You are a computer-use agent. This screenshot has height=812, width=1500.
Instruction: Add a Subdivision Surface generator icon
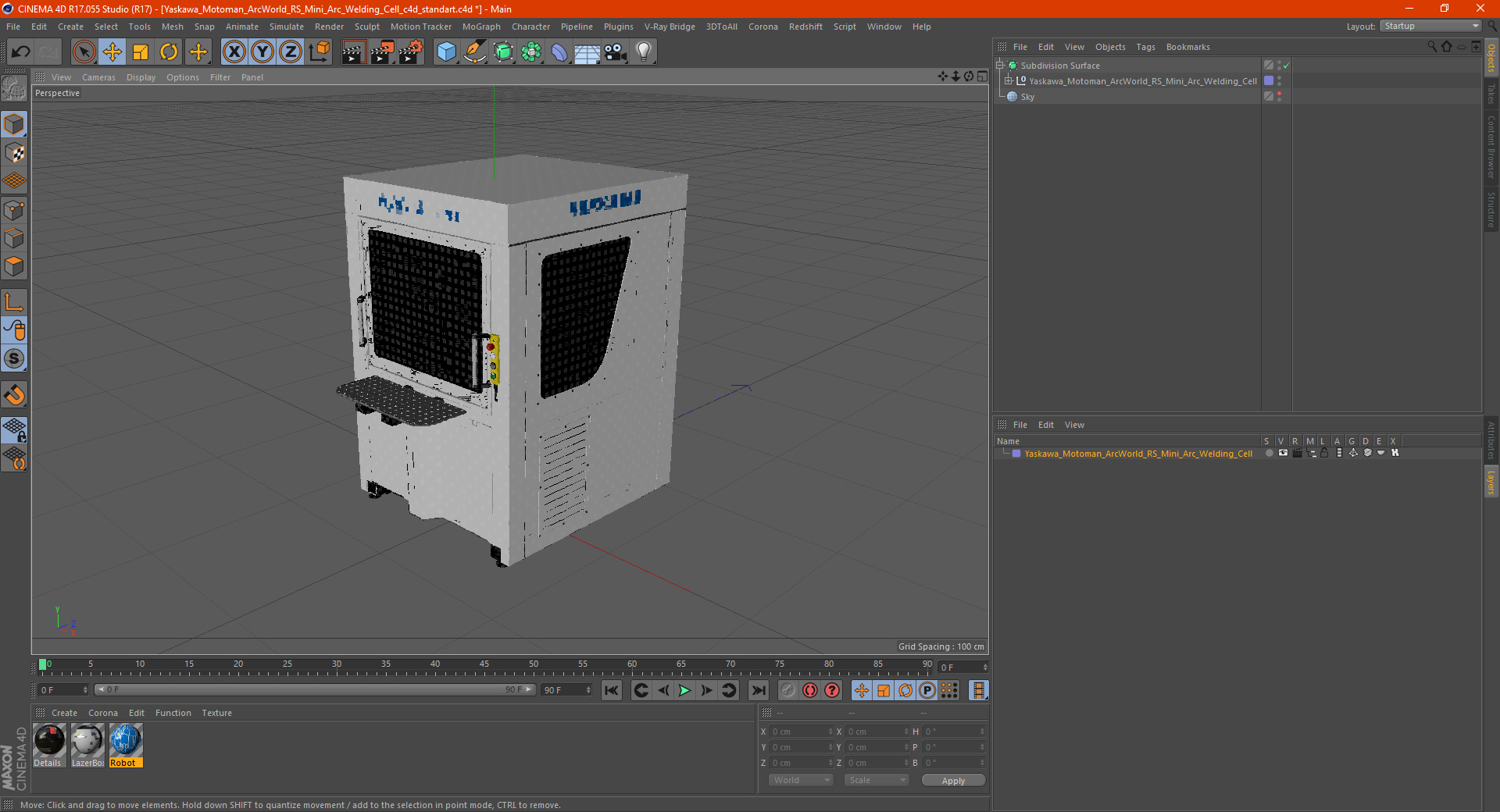[x=503, y=52]
